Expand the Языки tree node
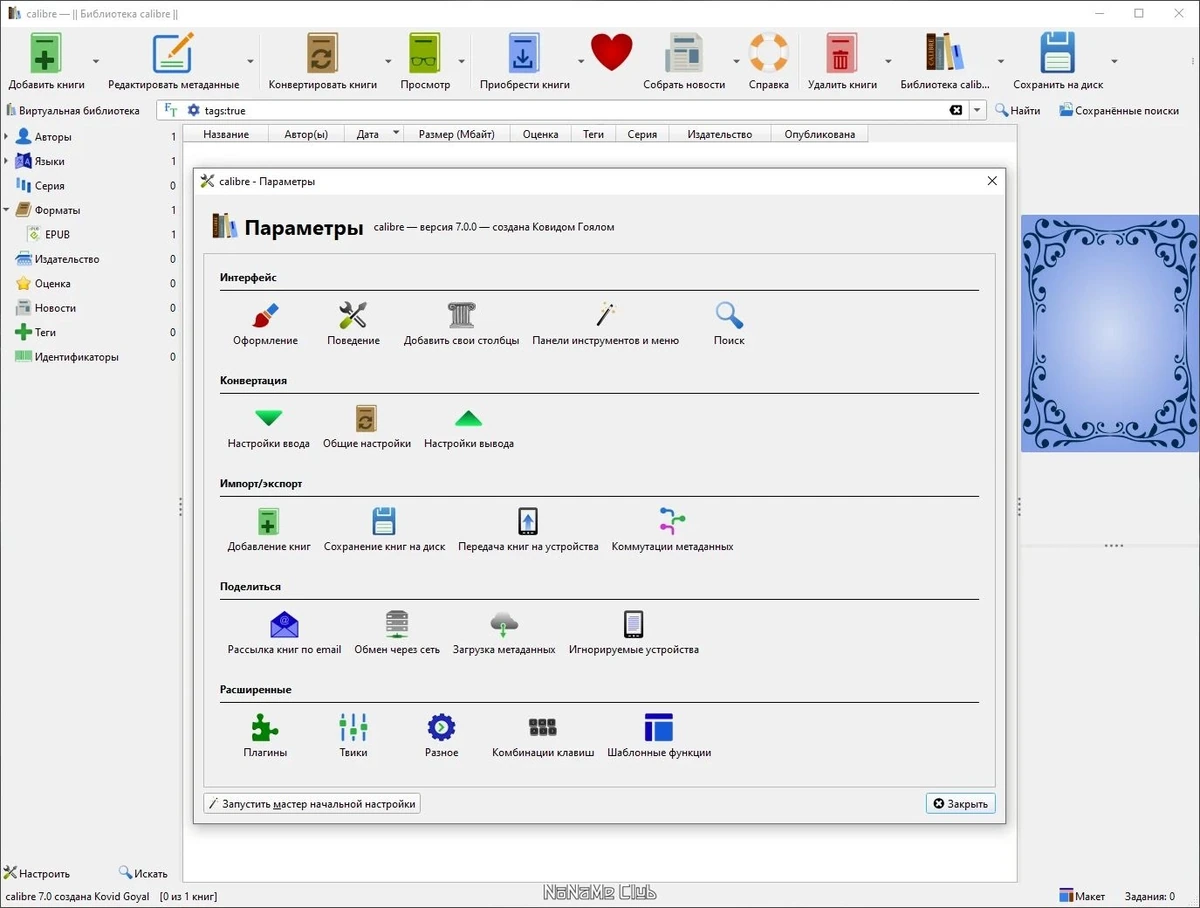Image resolution: width=1200 pixels, height=908 pixels. coord(6,161)
